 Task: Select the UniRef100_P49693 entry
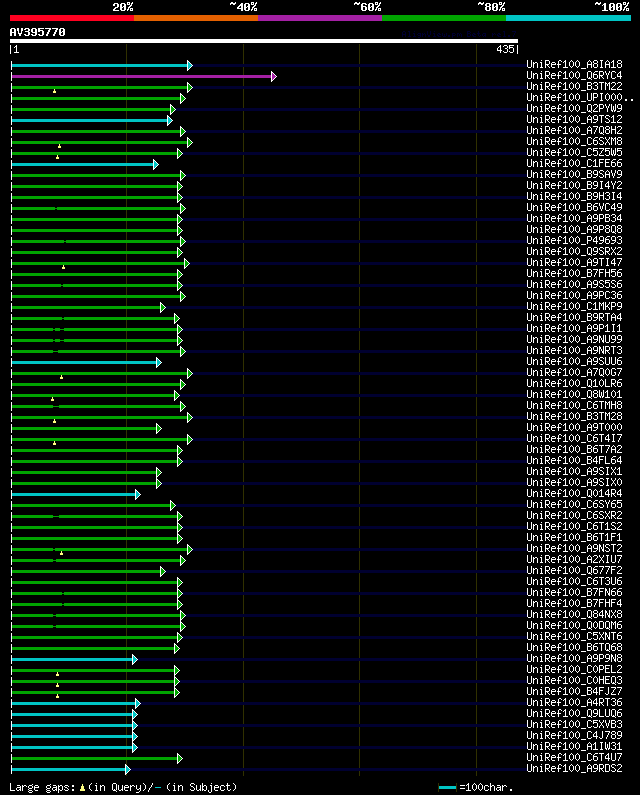[x=574, y=240]
